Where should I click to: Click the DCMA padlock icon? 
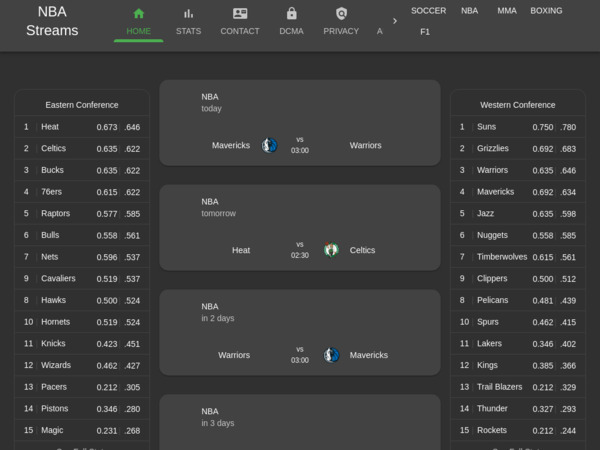tap(292, 13)
